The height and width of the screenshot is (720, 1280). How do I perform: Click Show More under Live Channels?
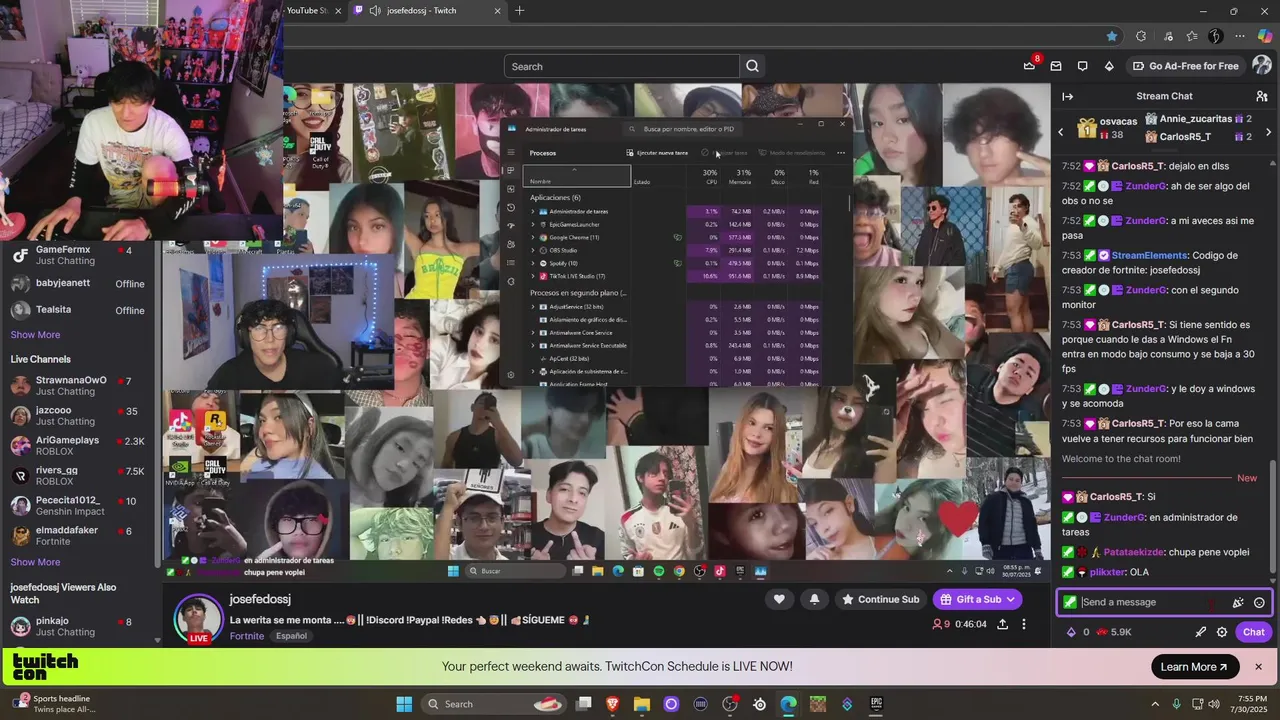35,562
